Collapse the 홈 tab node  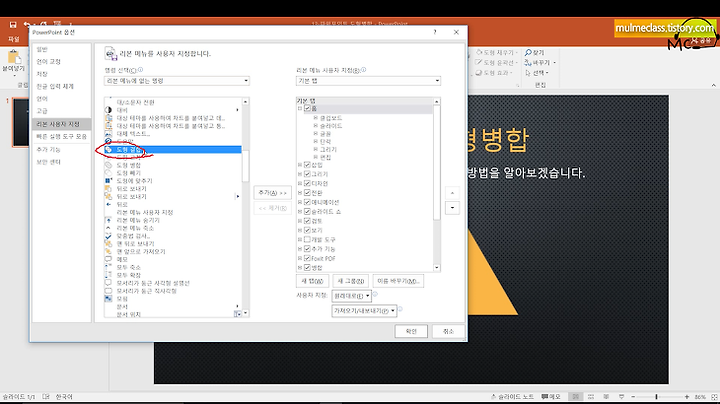pyautogui.click(x=300, y=109)
